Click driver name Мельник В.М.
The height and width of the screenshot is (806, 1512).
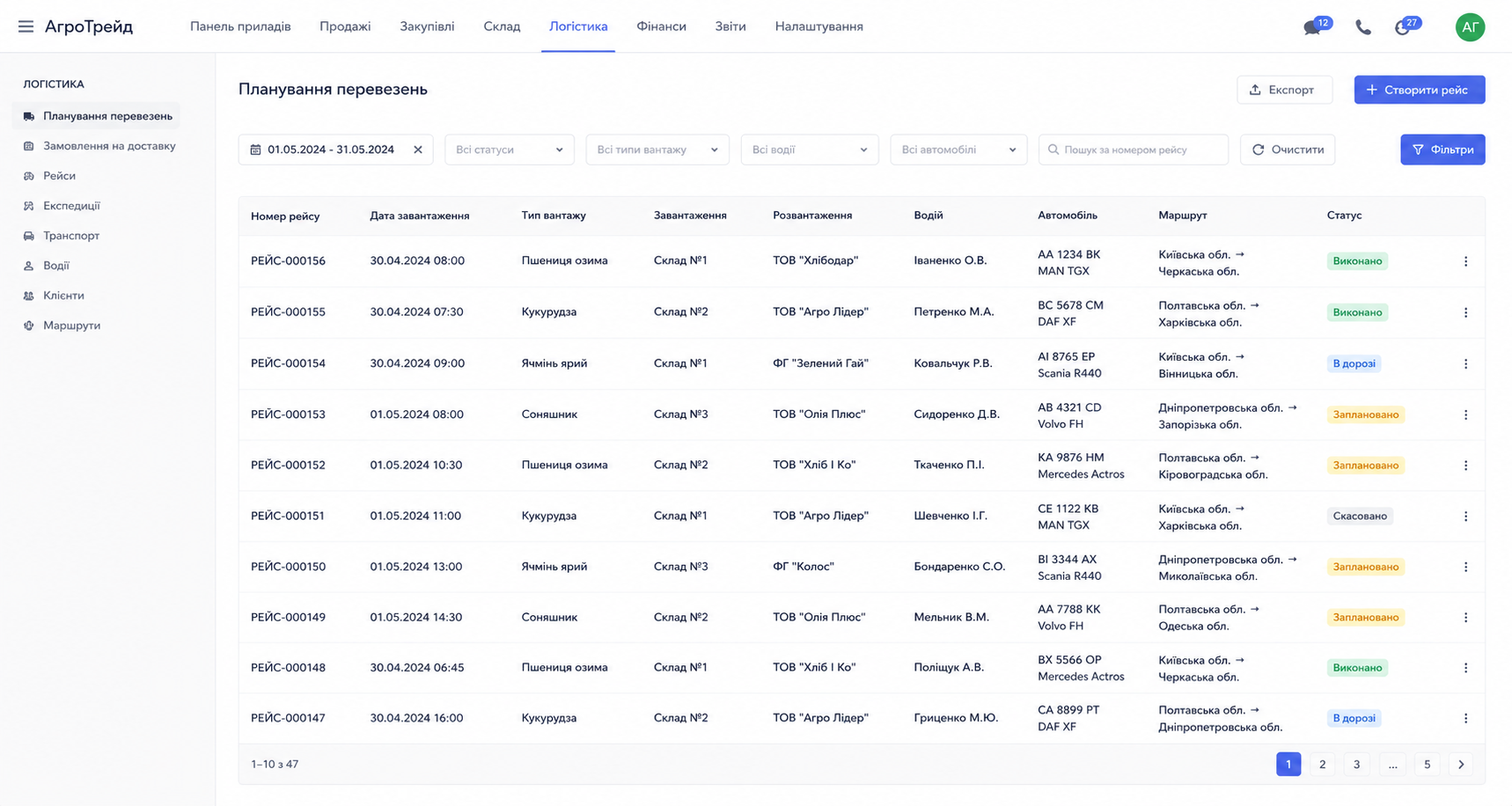tap(951, 618)
